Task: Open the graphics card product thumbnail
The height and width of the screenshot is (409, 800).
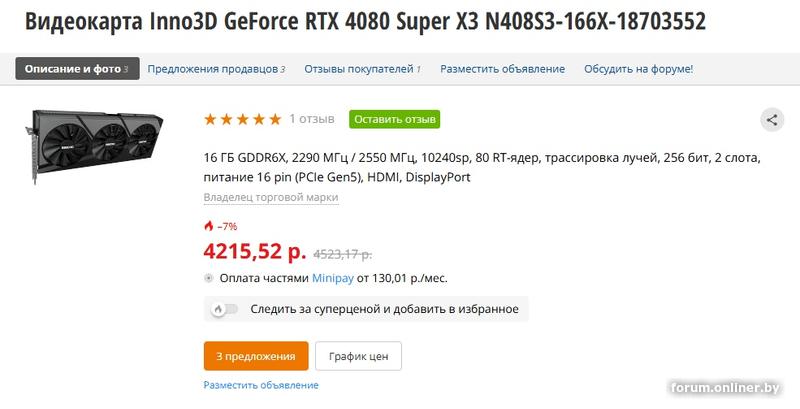Action: point(94,144)
